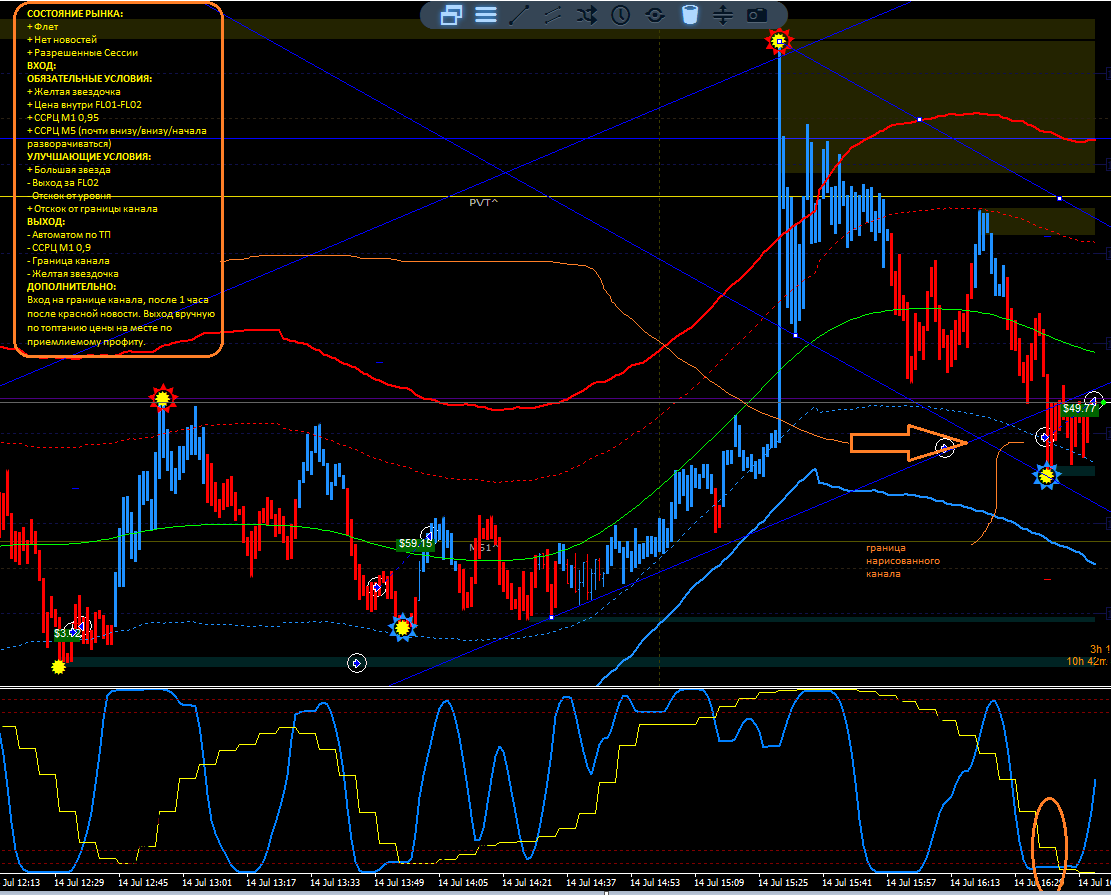Click the '+ Желтая звездочка' note line

pos(74,91)
